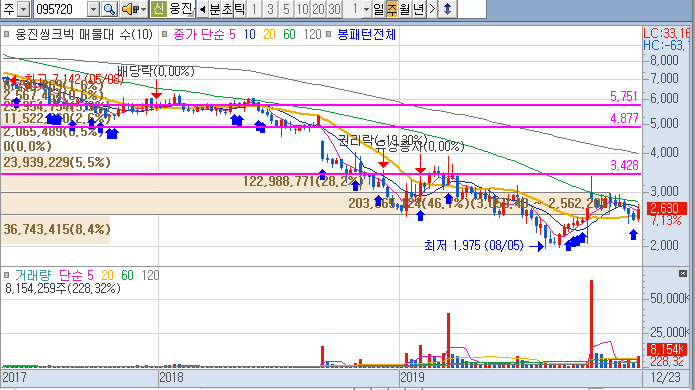Select the 30 interval button
695x390 pixels.
pyautogui.click(x=334, y=9)
